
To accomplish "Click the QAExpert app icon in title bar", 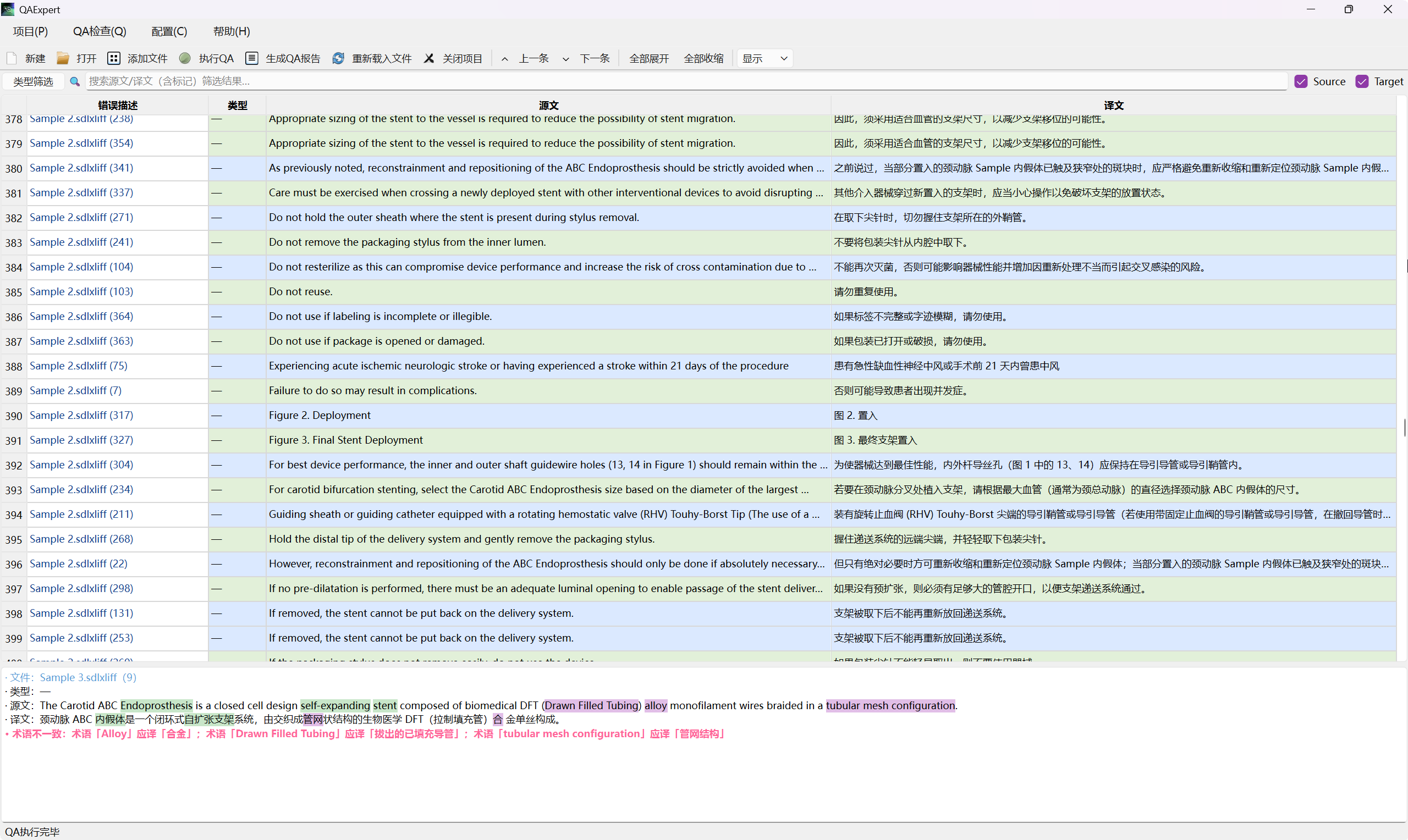I will click(8, 9).
